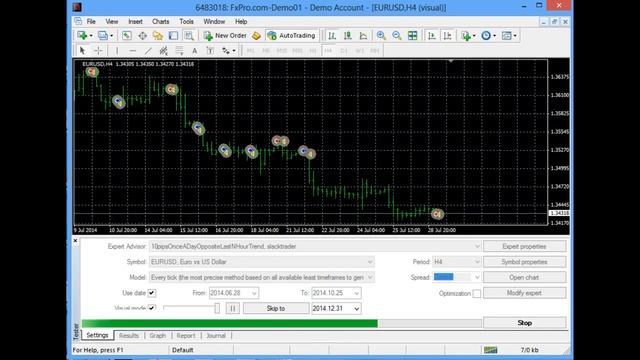
Task: Switch to the Report tab
Action: (x=186, y=336)
